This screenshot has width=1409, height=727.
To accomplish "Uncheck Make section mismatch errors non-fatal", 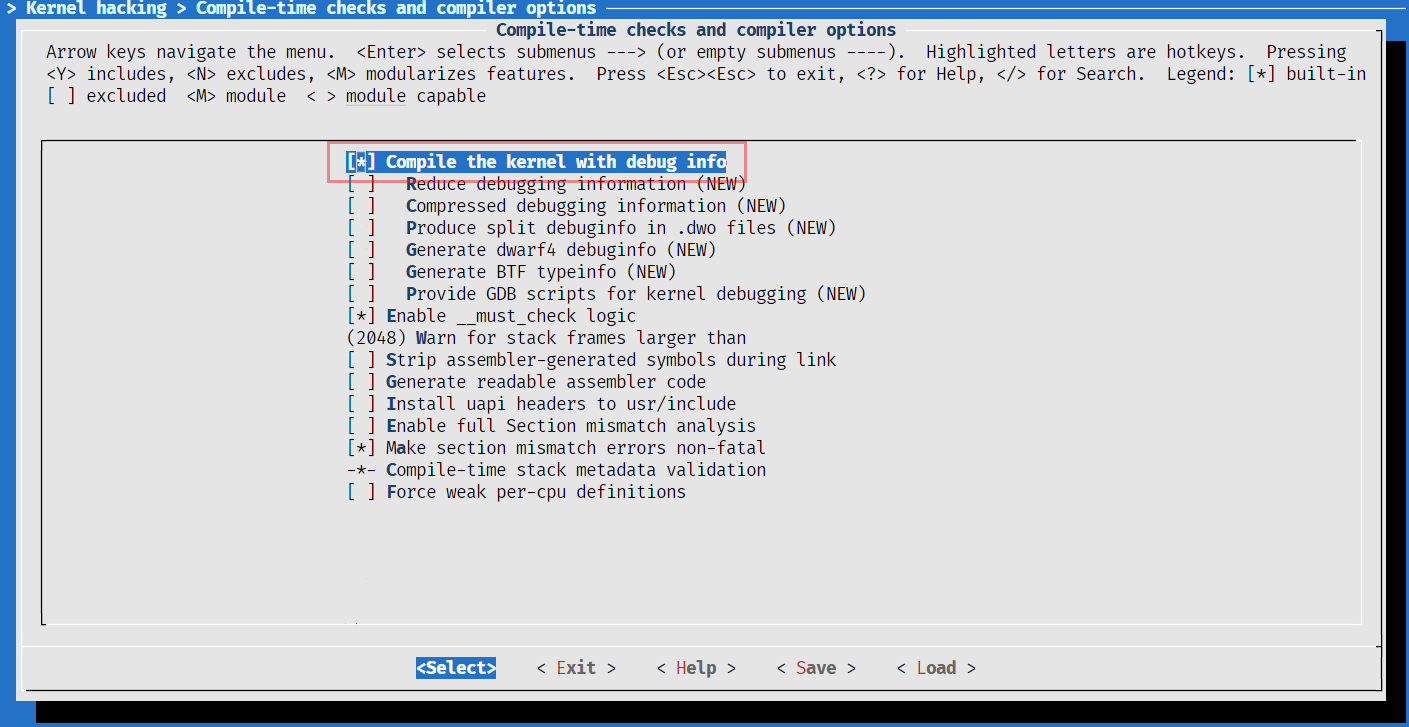I will (362, 448).
